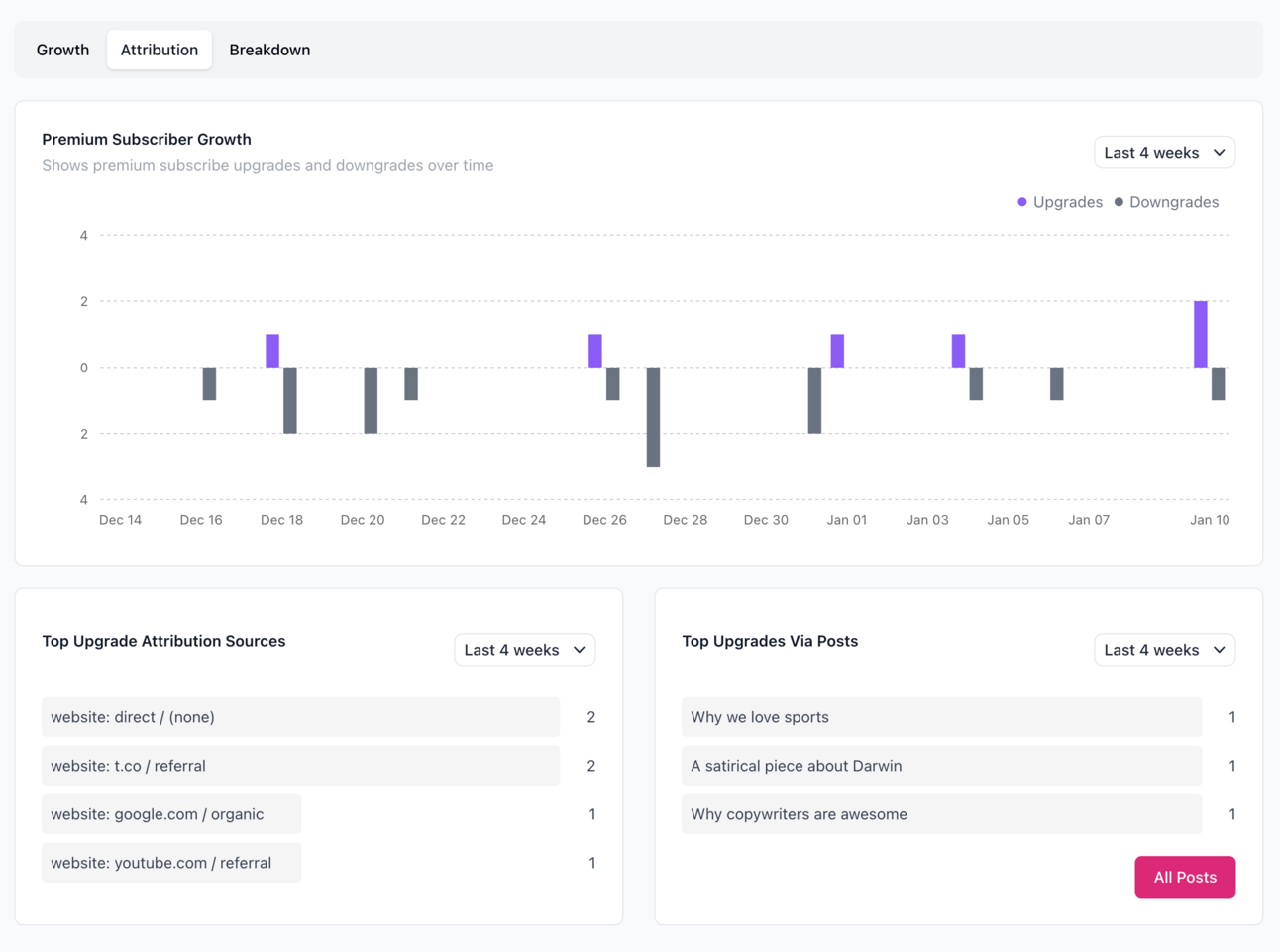Viewport: 1280px width, 952px height.
Task: Switch to the Growth tab
Action: coord(62,50)
